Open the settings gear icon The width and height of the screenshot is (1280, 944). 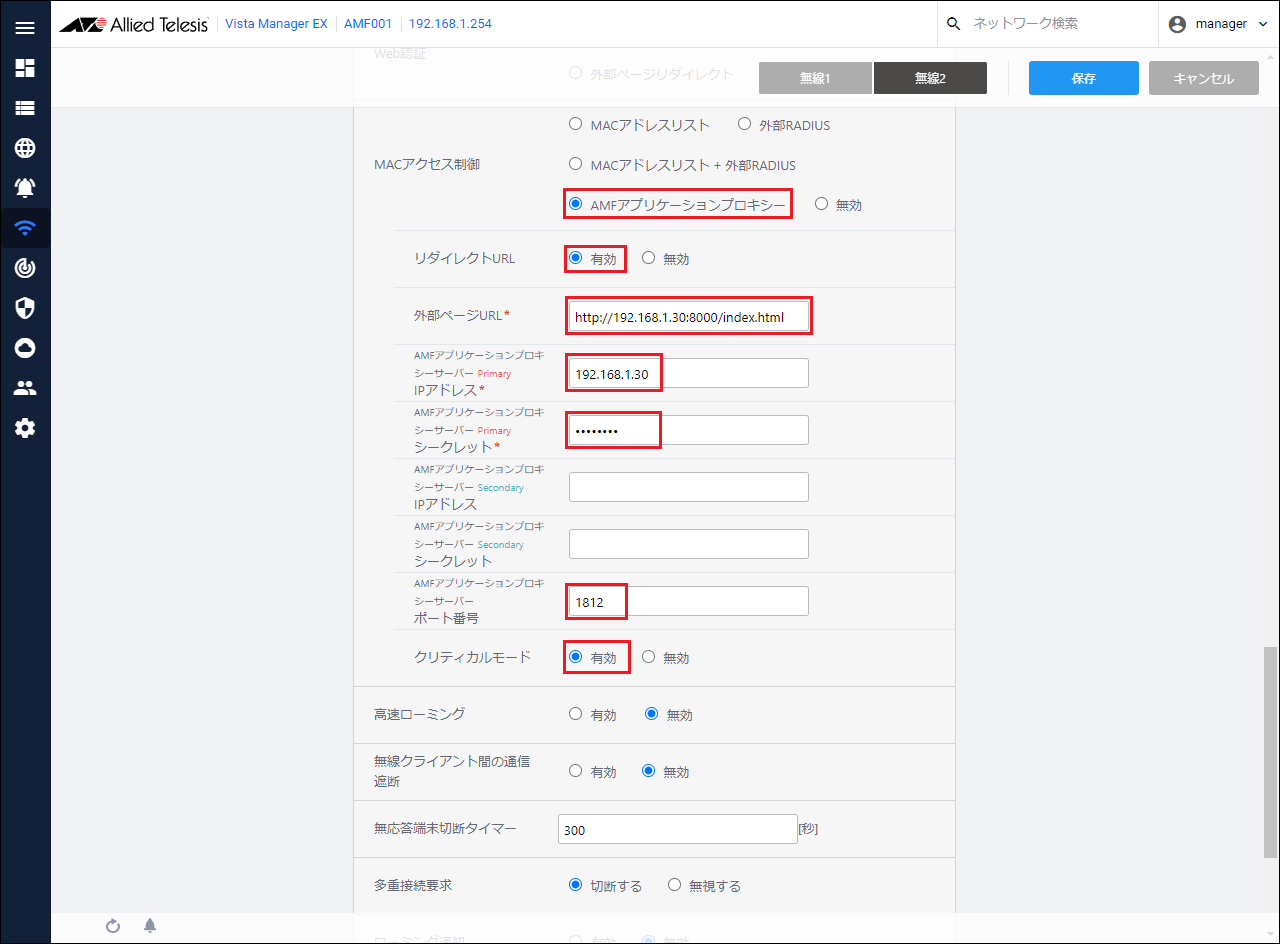(x=25, y=428)
